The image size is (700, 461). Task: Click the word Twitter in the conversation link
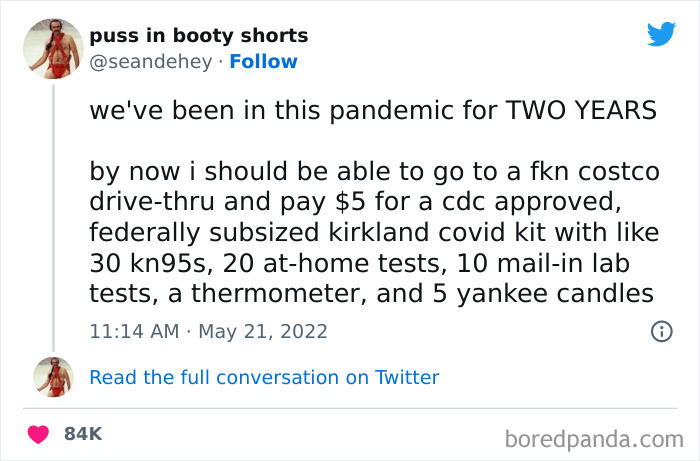click(407, 378)
